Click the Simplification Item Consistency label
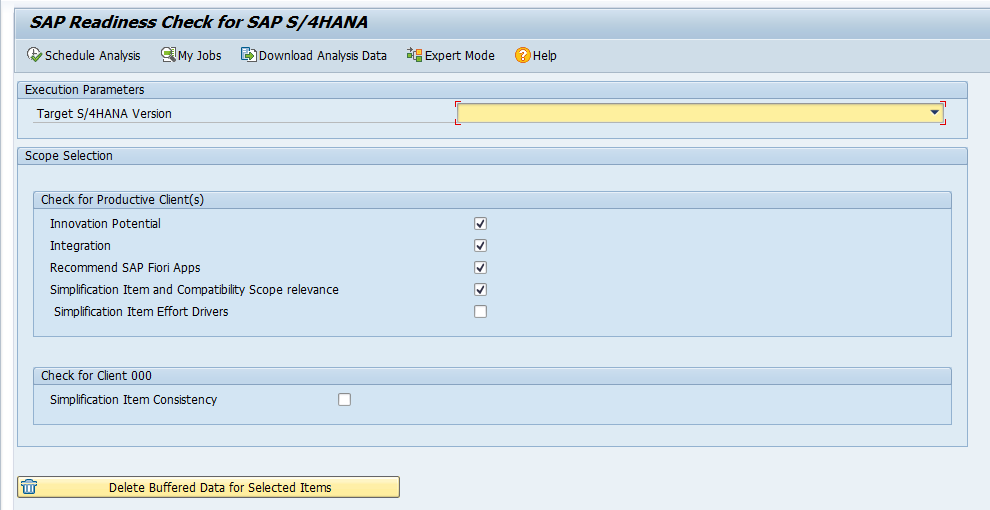 (133, 400)
